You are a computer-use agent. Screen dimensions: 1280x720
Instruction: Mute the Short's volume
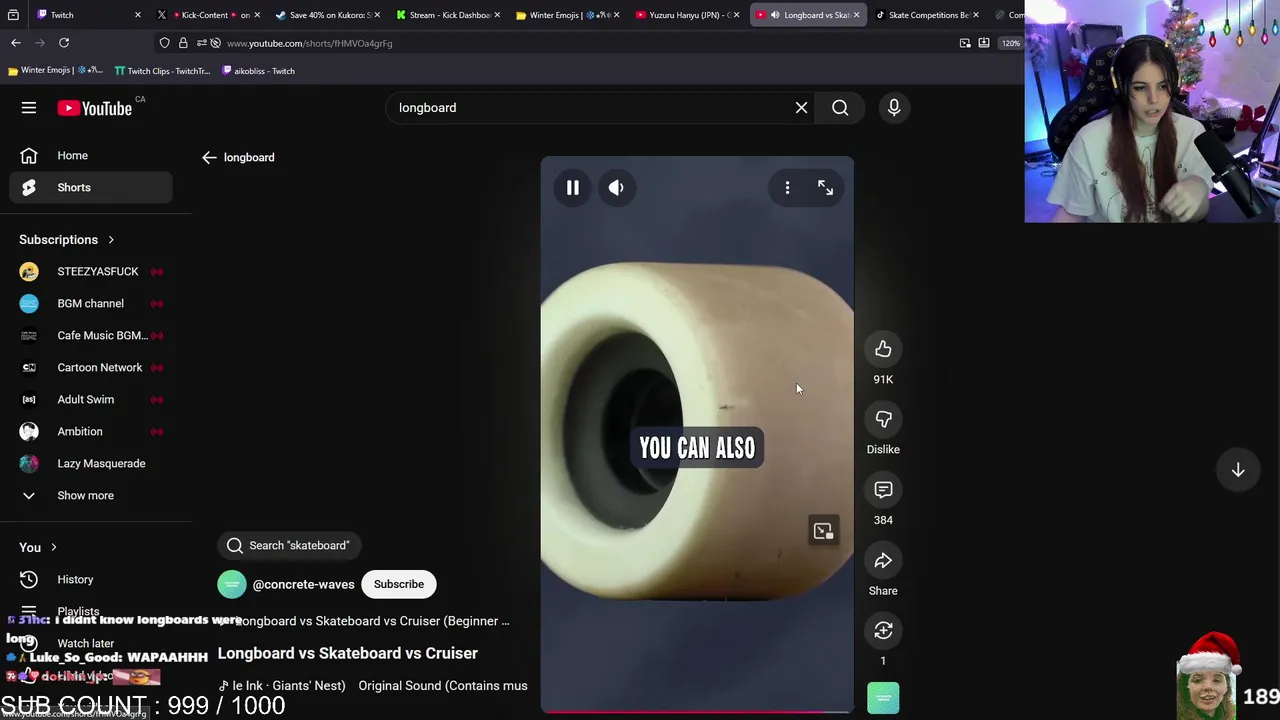point(616,188)
